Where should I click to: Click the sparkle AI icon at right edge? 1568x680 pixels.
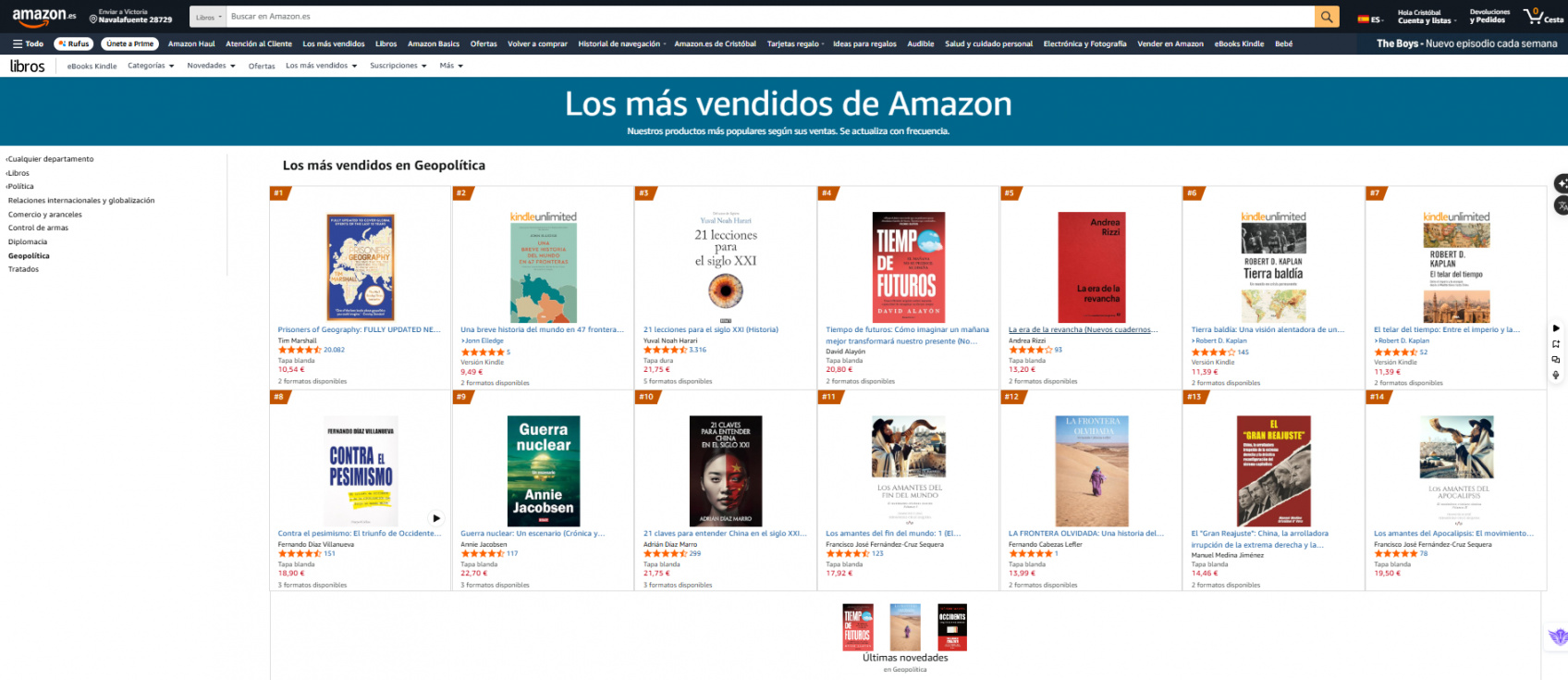click(x=1561, y=183)
